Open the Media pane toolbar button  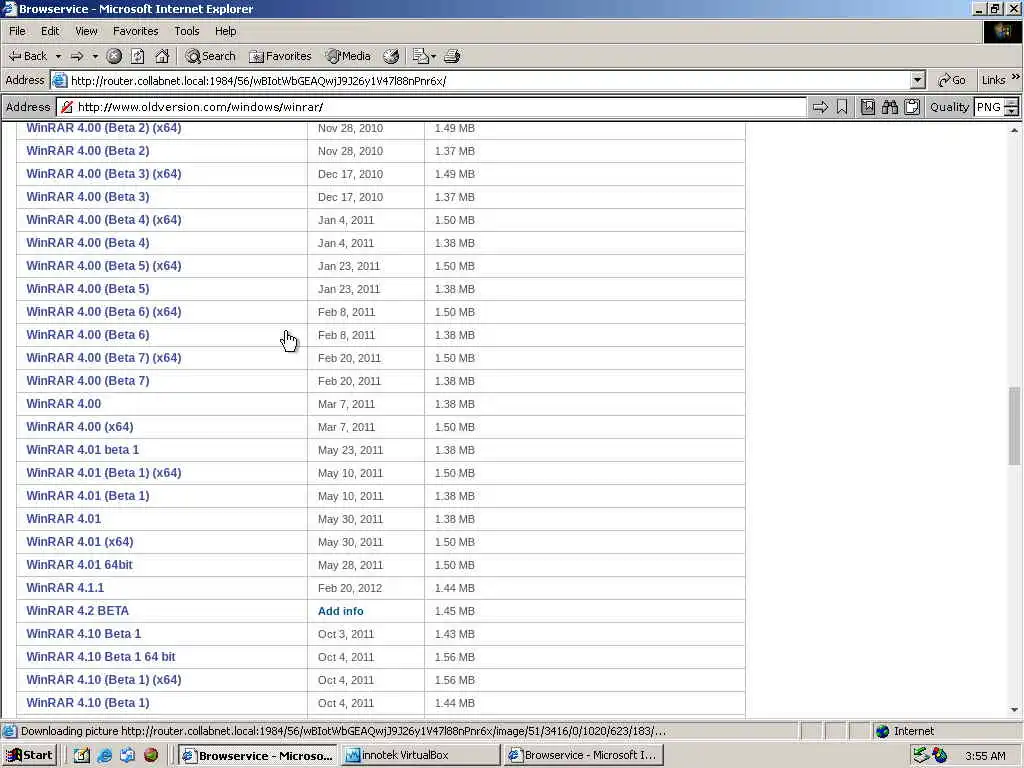coord(348,56)
